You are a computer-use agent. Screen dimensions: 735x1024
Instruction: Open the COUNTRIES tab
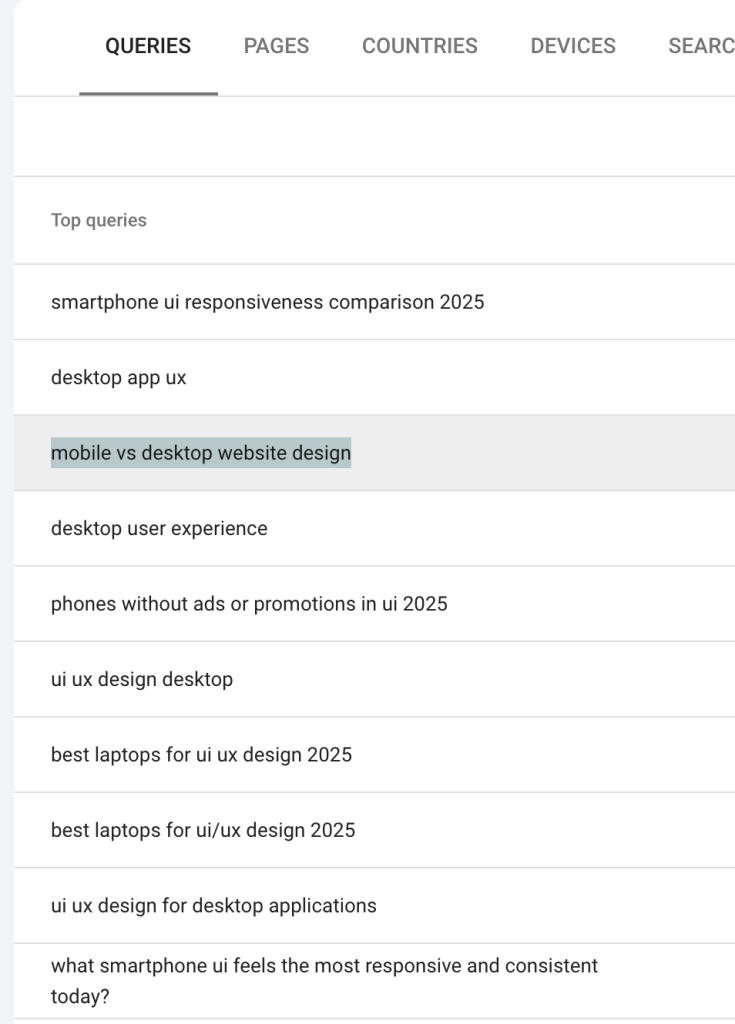pyautogui.click(x=419, y=46)
